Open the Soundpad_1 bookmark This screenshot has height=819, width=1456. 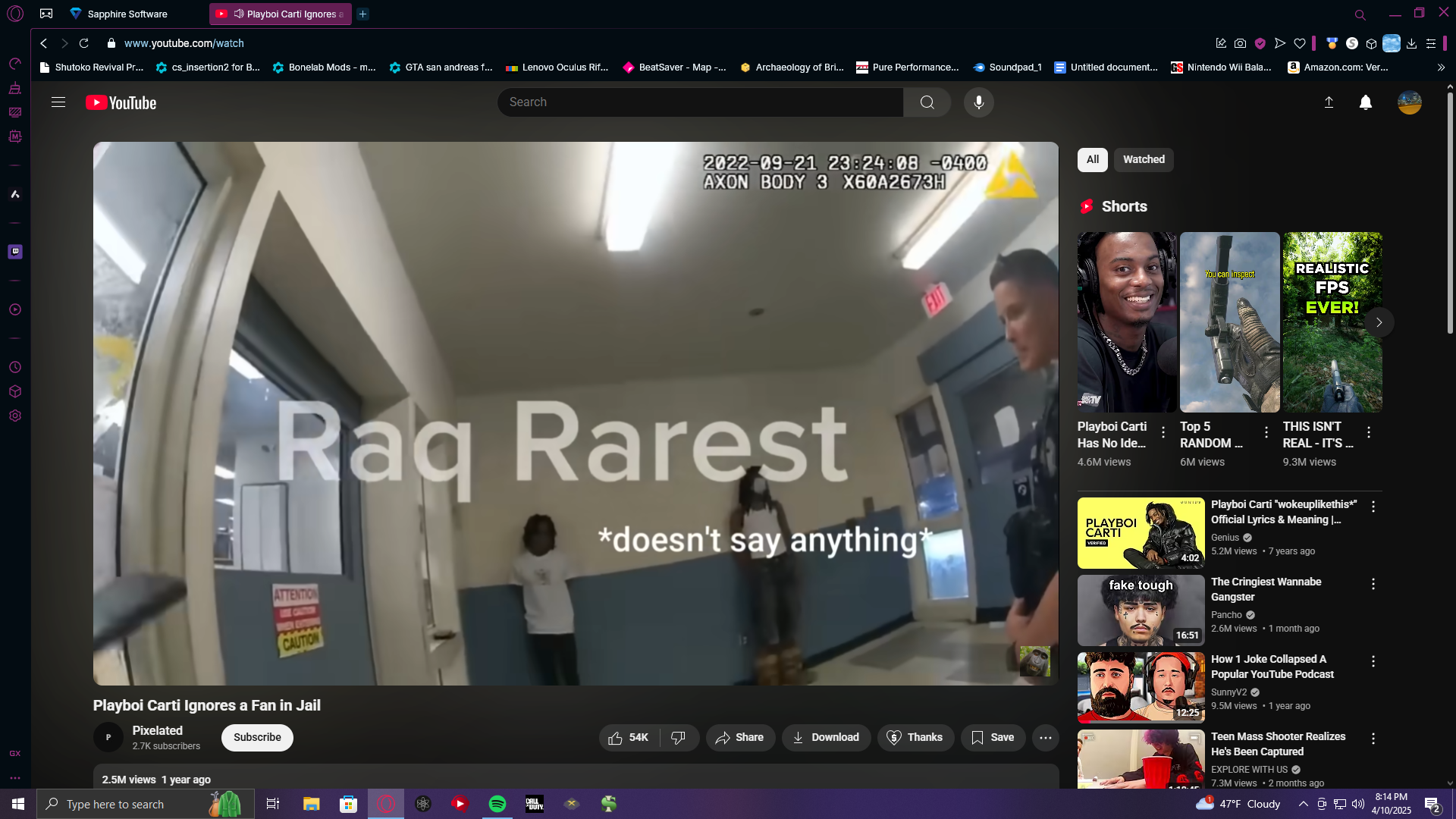[1007, 67]
